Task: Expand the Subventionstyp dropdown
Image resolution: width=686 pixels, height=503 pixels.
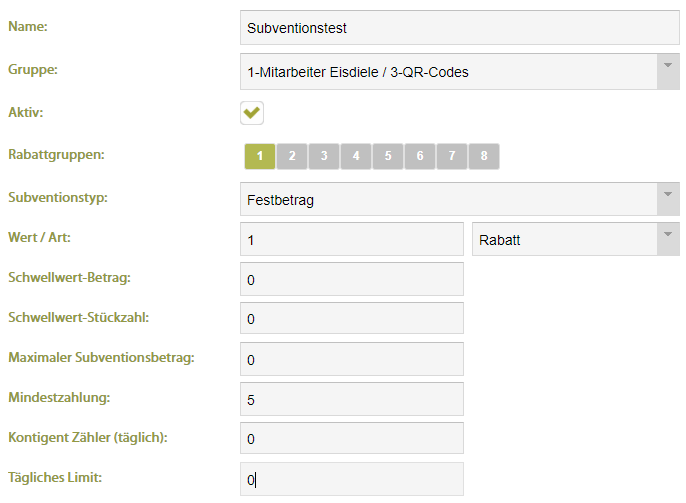Action: tap(668, 199)
